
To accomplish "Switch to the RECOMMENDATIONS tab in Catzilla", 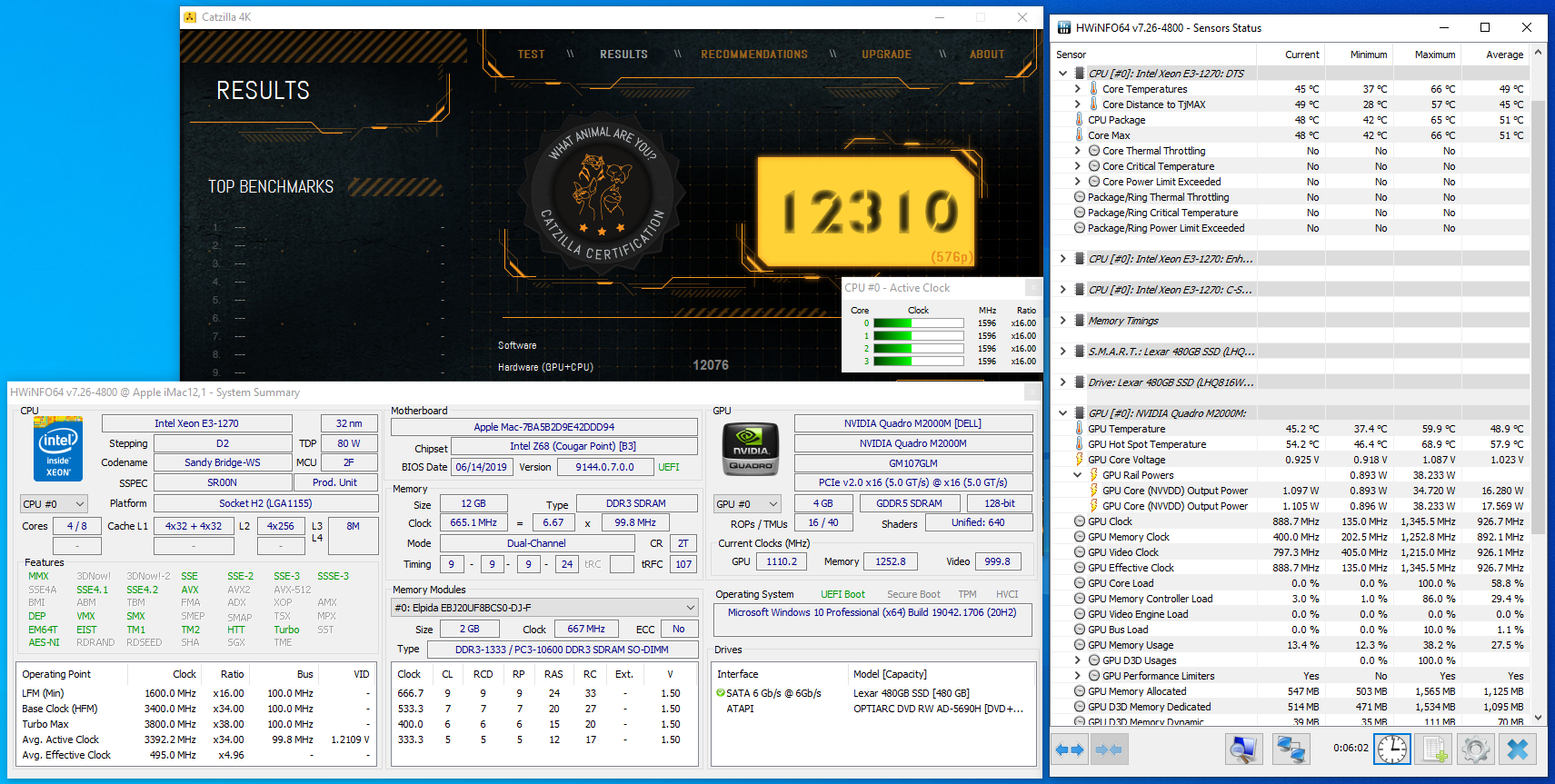I will coord(753,55).
